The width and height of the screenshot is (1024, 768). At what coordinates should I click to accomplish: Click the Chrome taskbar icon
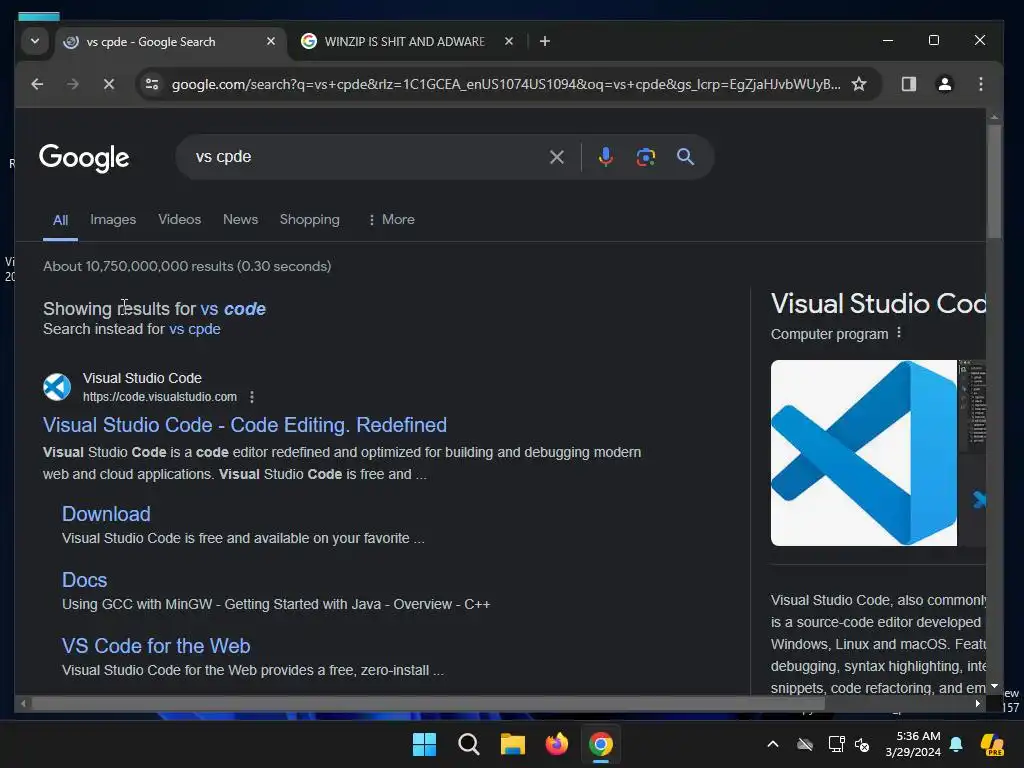[x=601, y=744]
